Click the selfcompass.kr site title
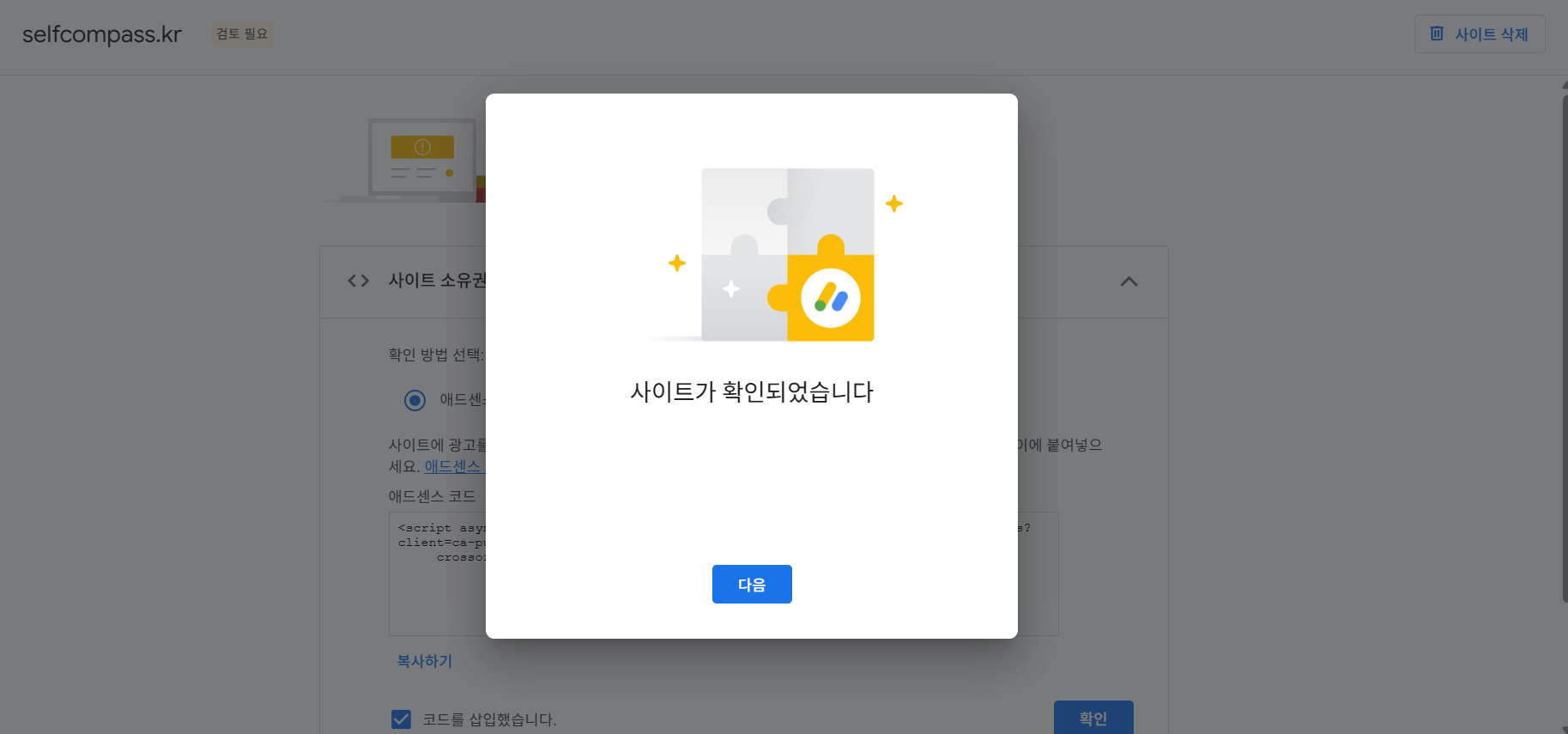The width and height of the screenshot is (1568, 734). tap(101, 34)
